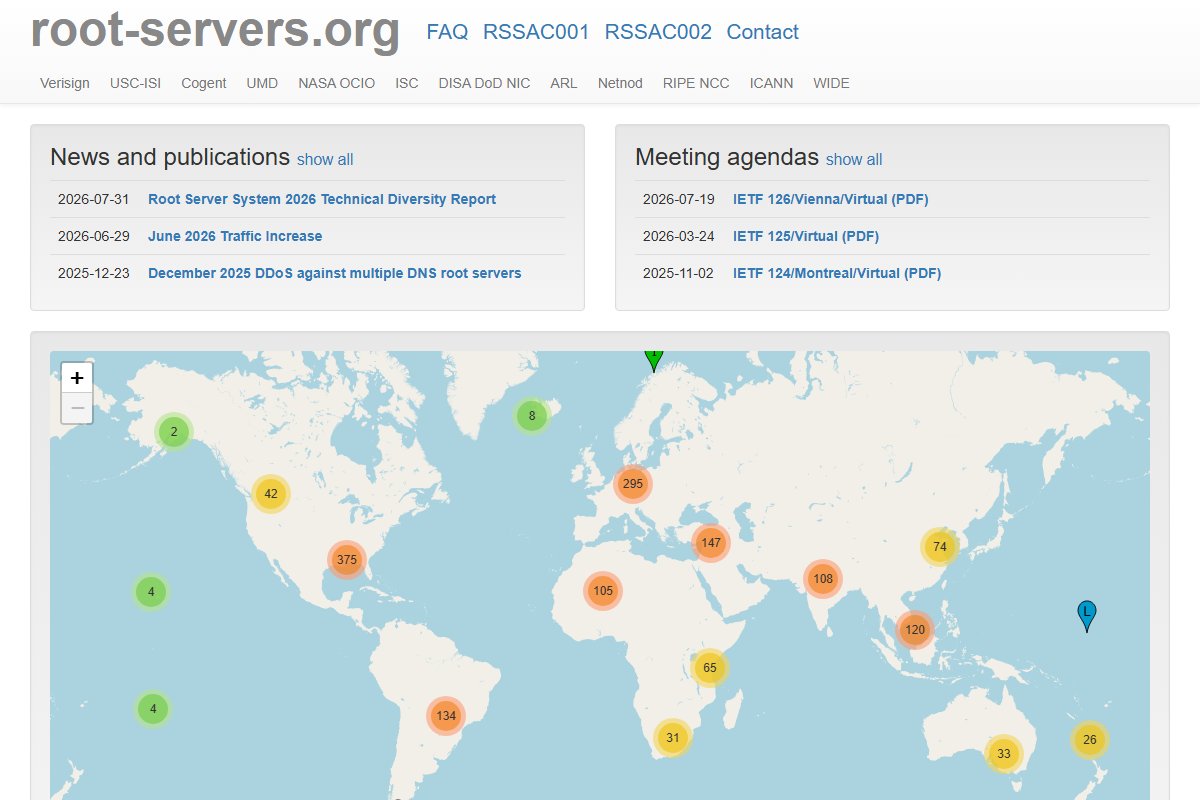
Task: Click the disabled zoom out minus button
Action: coord(77,408)
